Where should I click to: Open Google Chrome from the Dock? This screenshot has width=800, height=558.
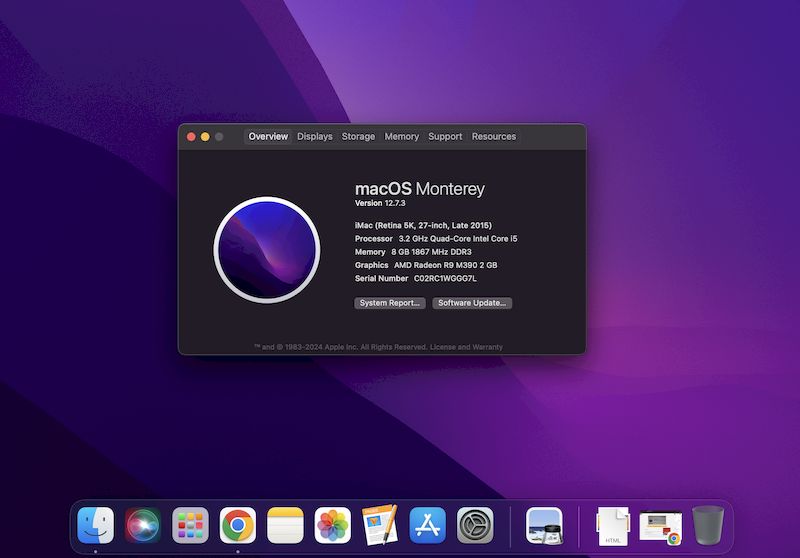[x=238, y=525]
